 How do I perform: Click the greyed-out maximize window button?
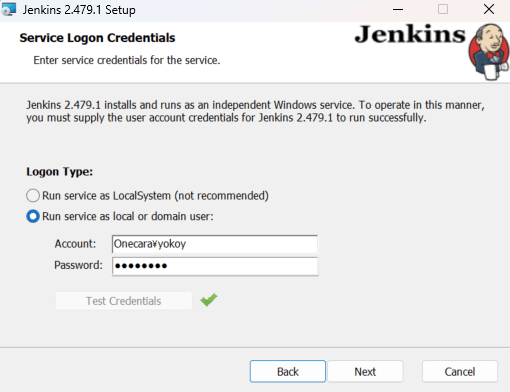[x=443, y=9]
